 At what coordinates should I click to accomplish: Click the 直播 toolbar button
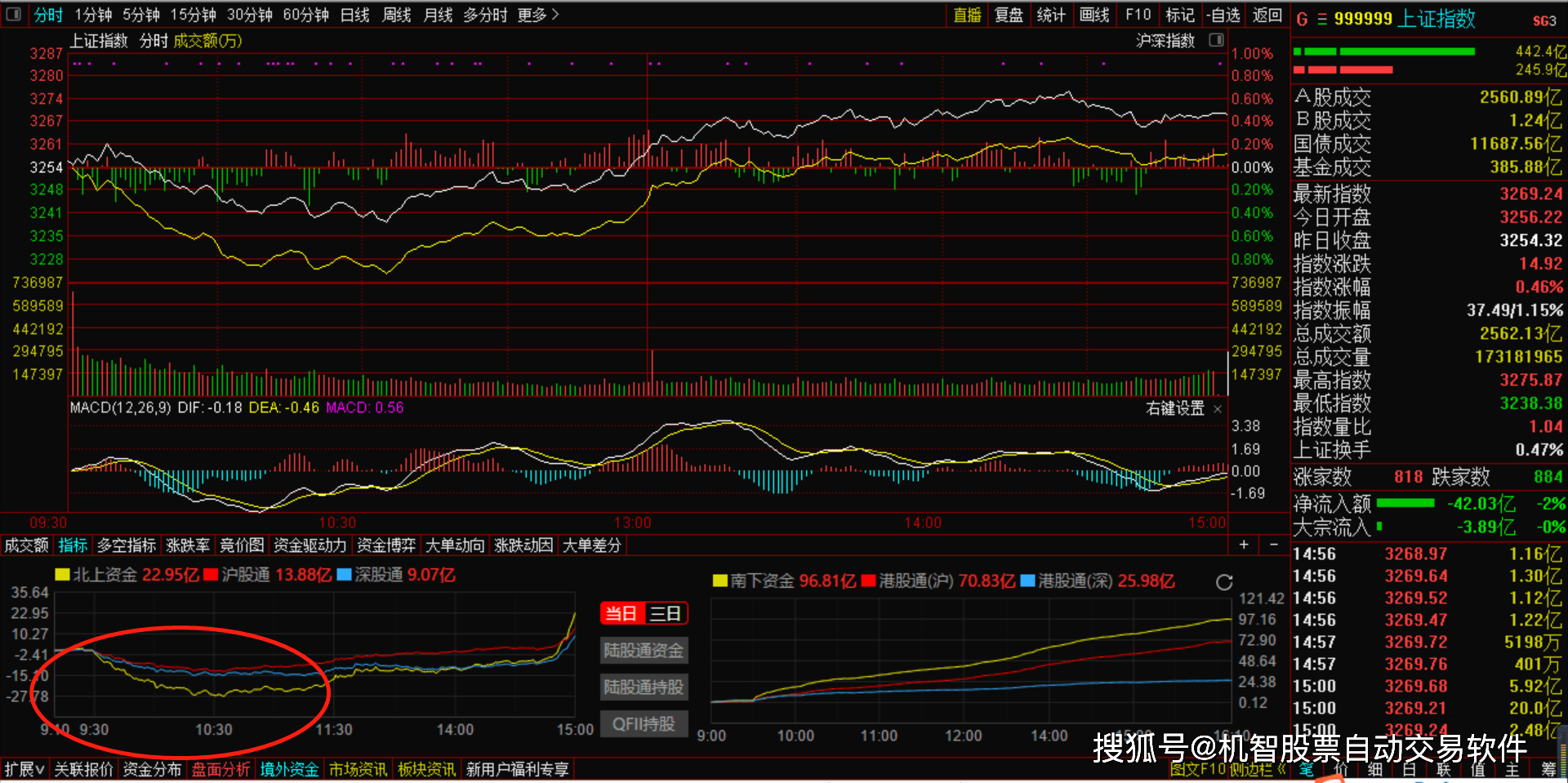click(x=967, y=15)
